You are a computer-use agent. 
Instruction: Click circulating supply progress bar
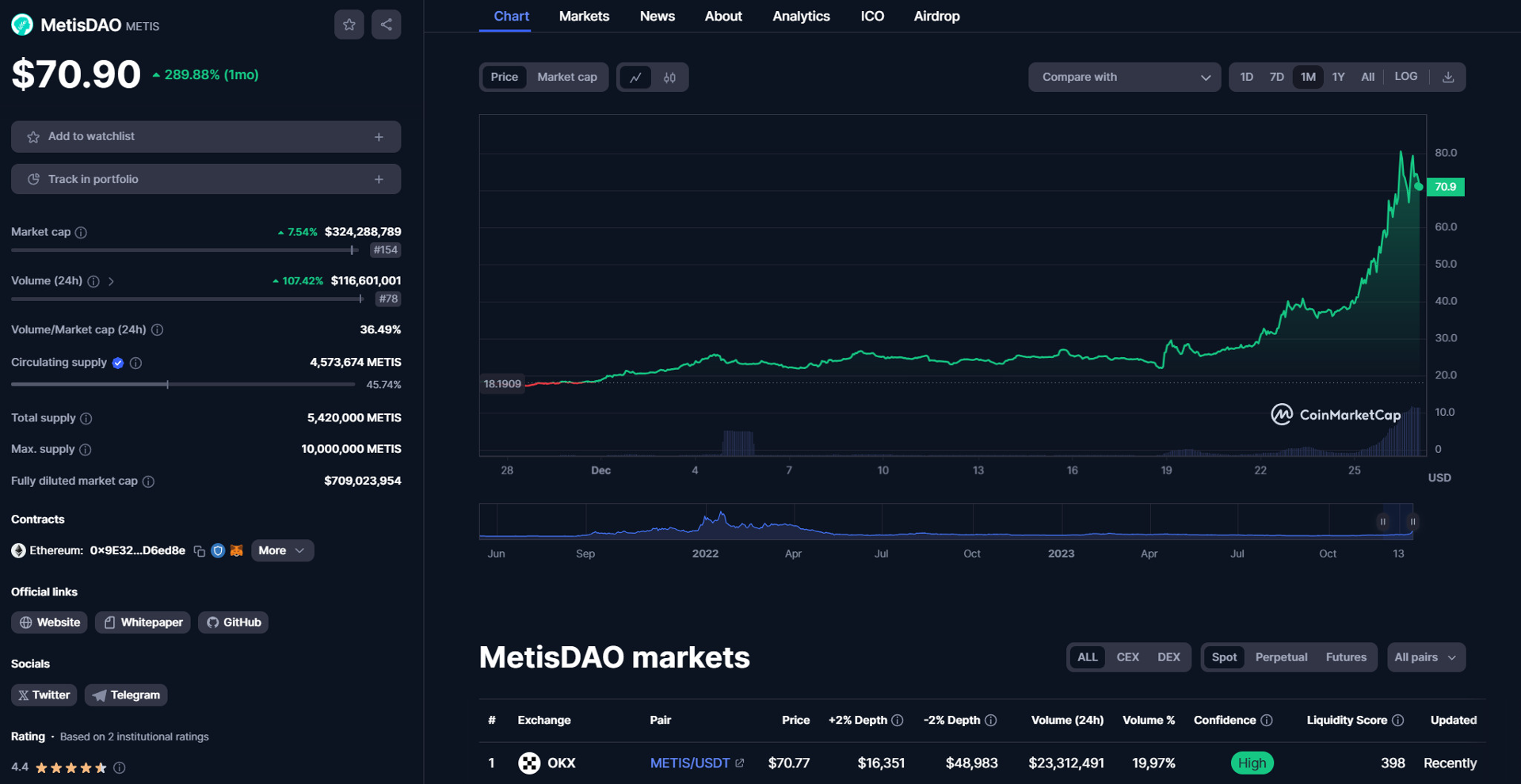click(x=183, y=385)
